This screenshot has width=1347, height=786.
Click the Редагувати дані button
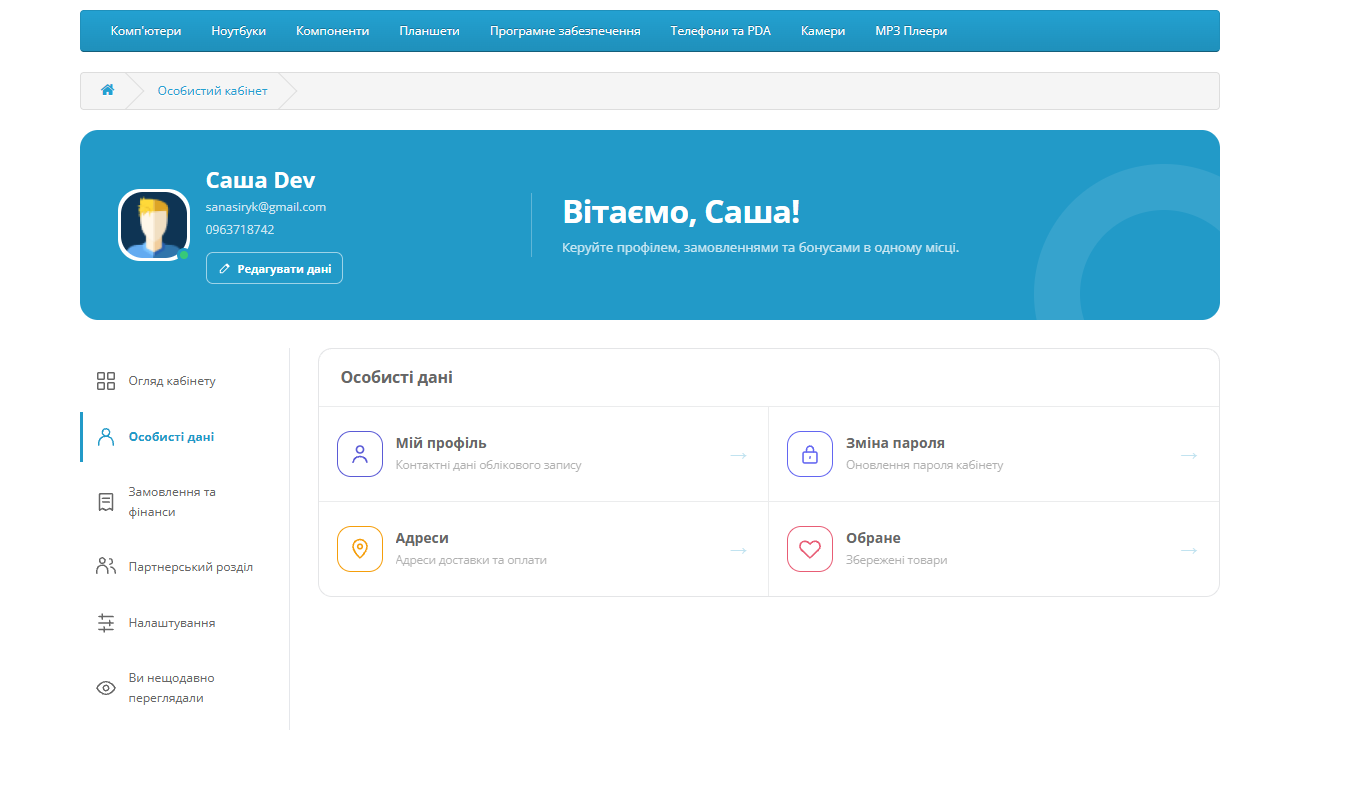coord(274,268)
